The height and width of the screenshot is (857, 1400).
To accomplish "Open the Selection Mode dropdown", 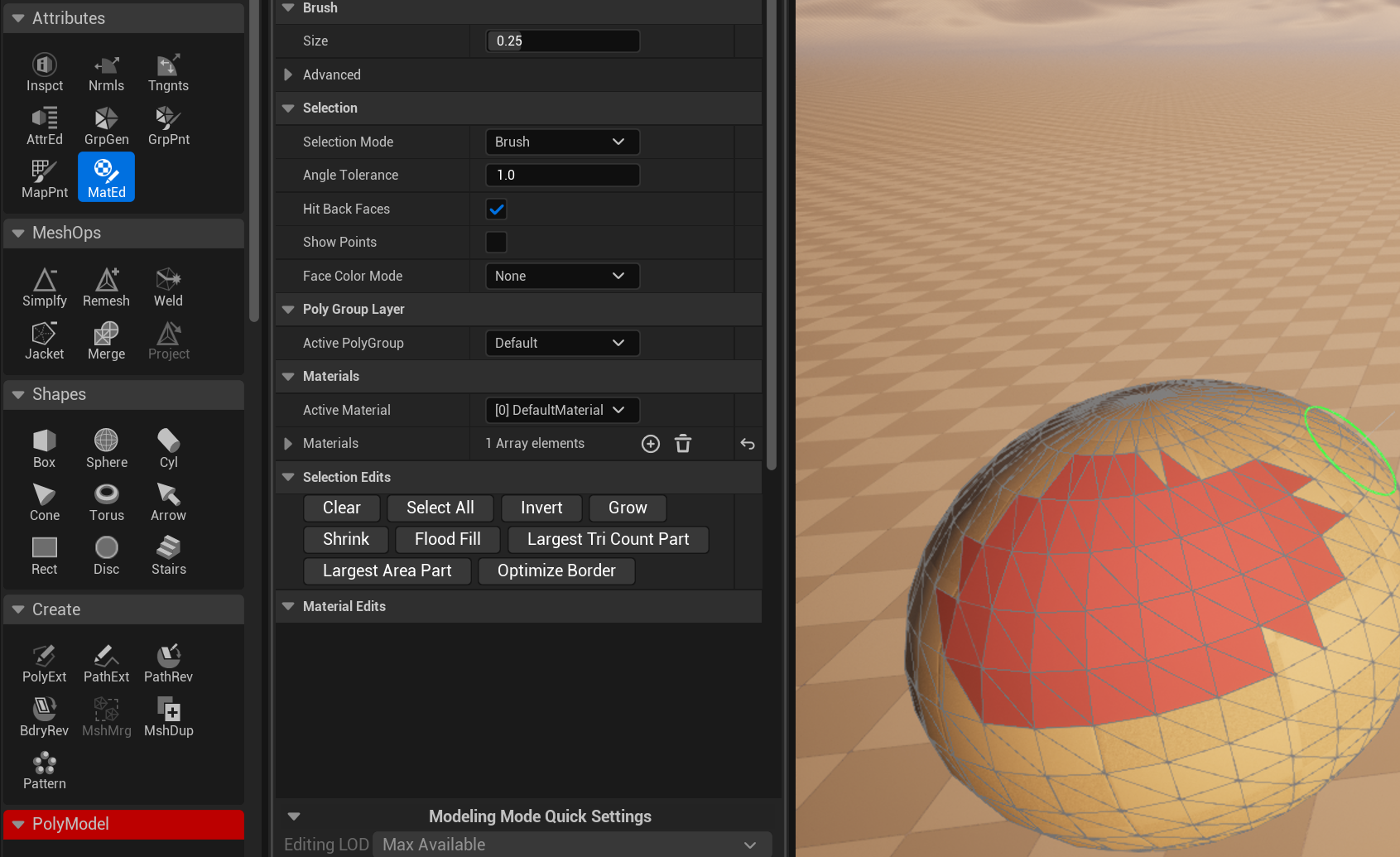I will pyautogui.click(x=562, y=142).
